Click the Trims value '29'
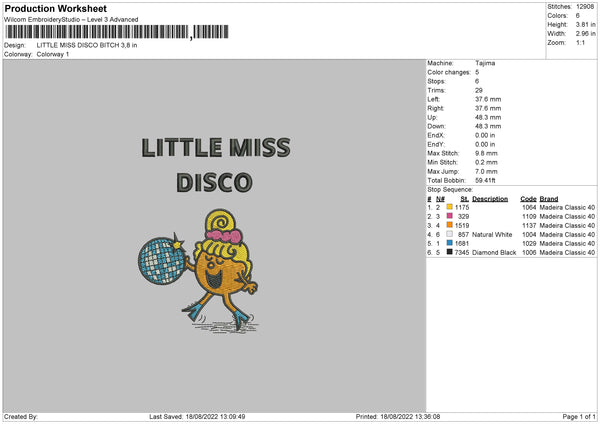Screen dimensions: 600x424 [x=479, y=90]
